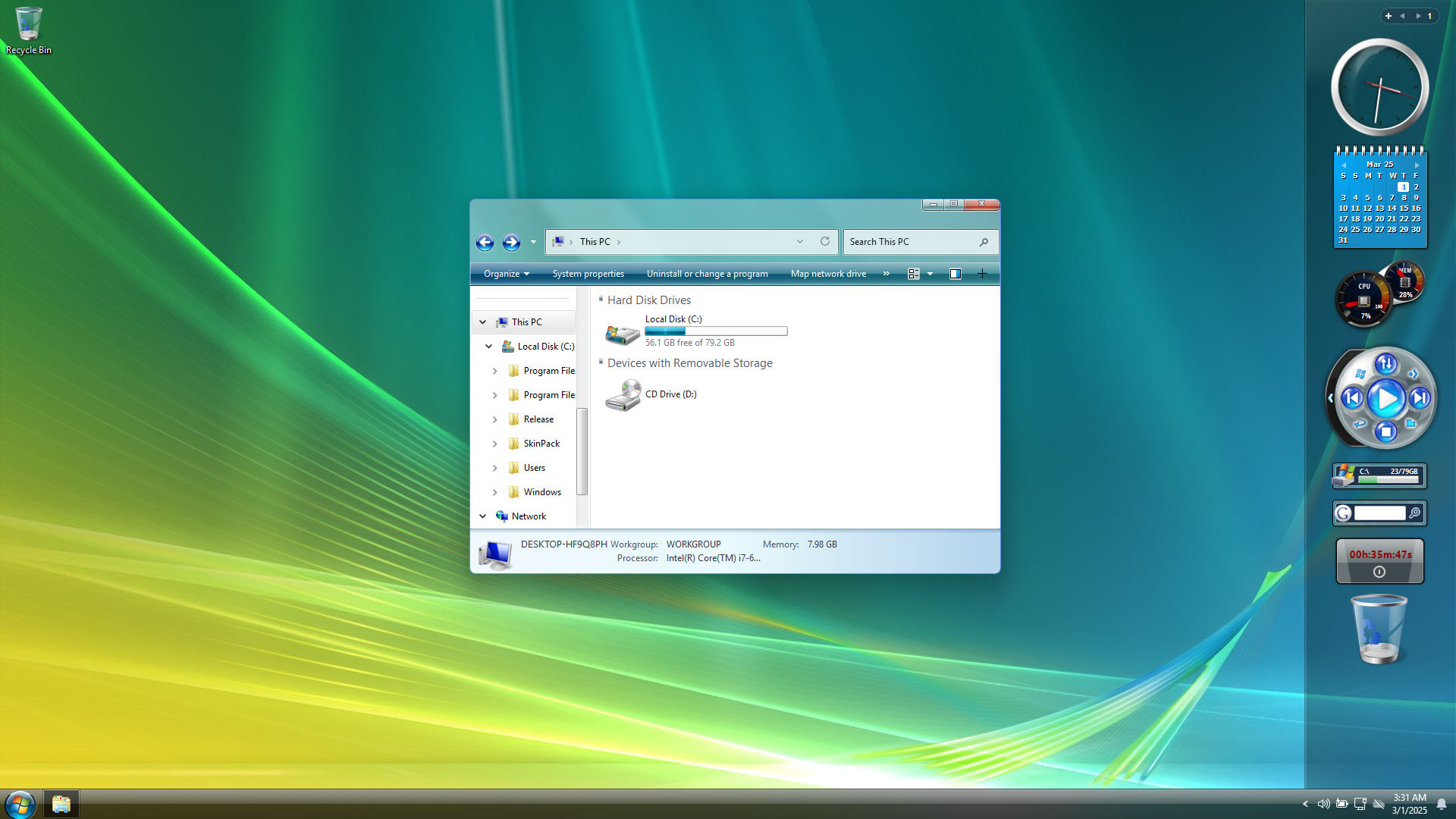Click System properties in command bar

click(588, 274)
